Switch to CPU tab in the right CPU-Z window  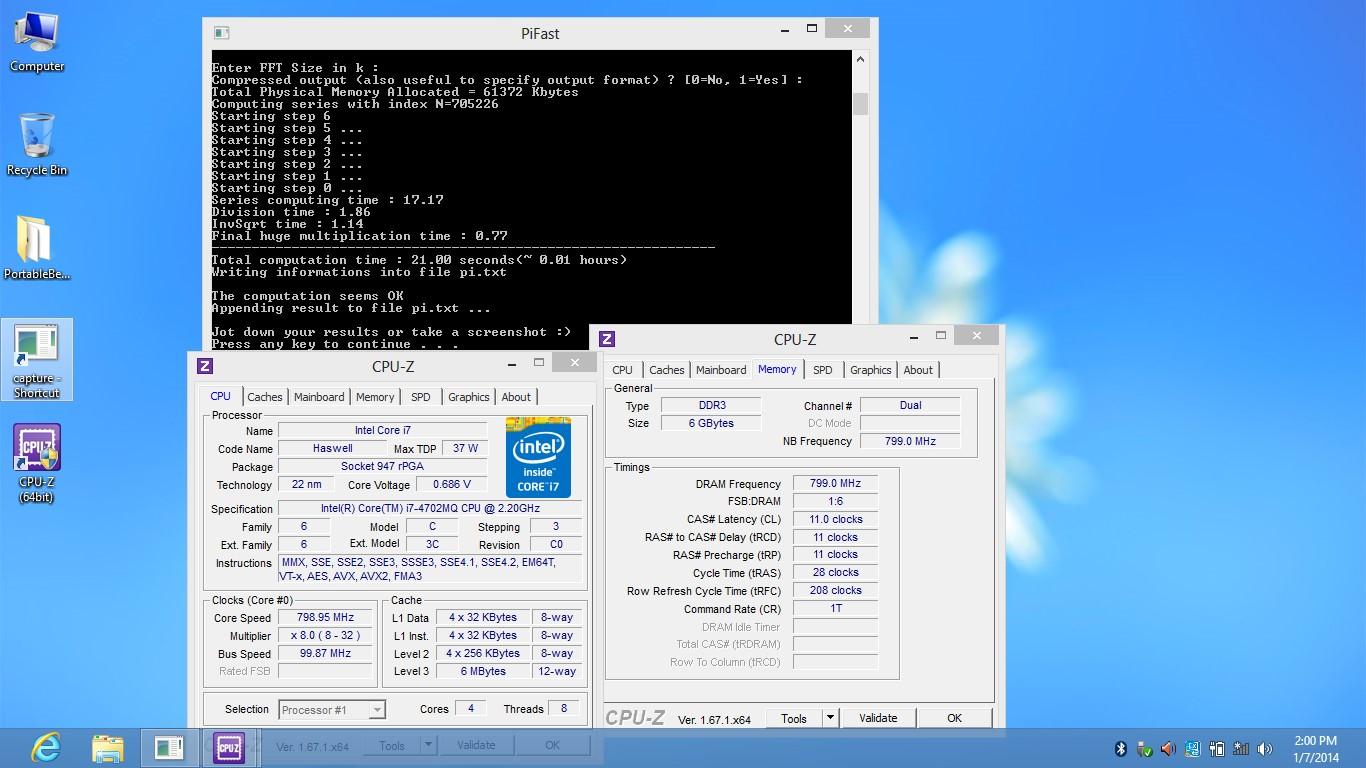pyautogui.click(x=622, y=370)
